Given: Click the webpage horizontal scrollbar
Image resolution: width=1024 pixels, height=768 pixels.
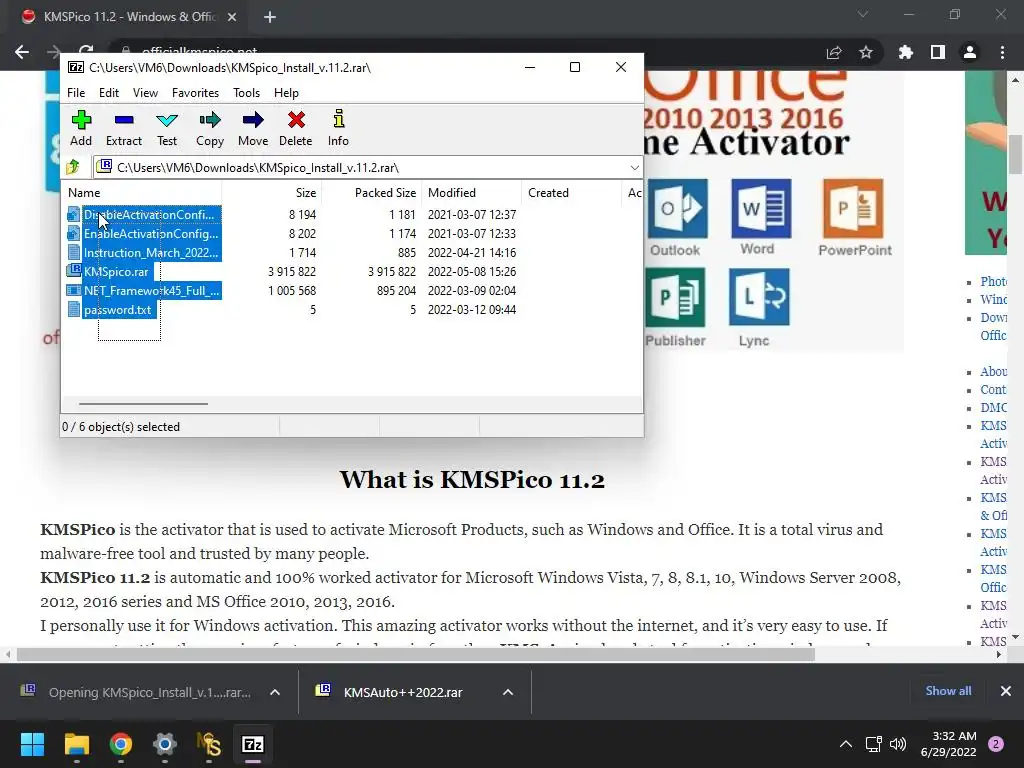Looking at the screenshot, I should (415, 654).
